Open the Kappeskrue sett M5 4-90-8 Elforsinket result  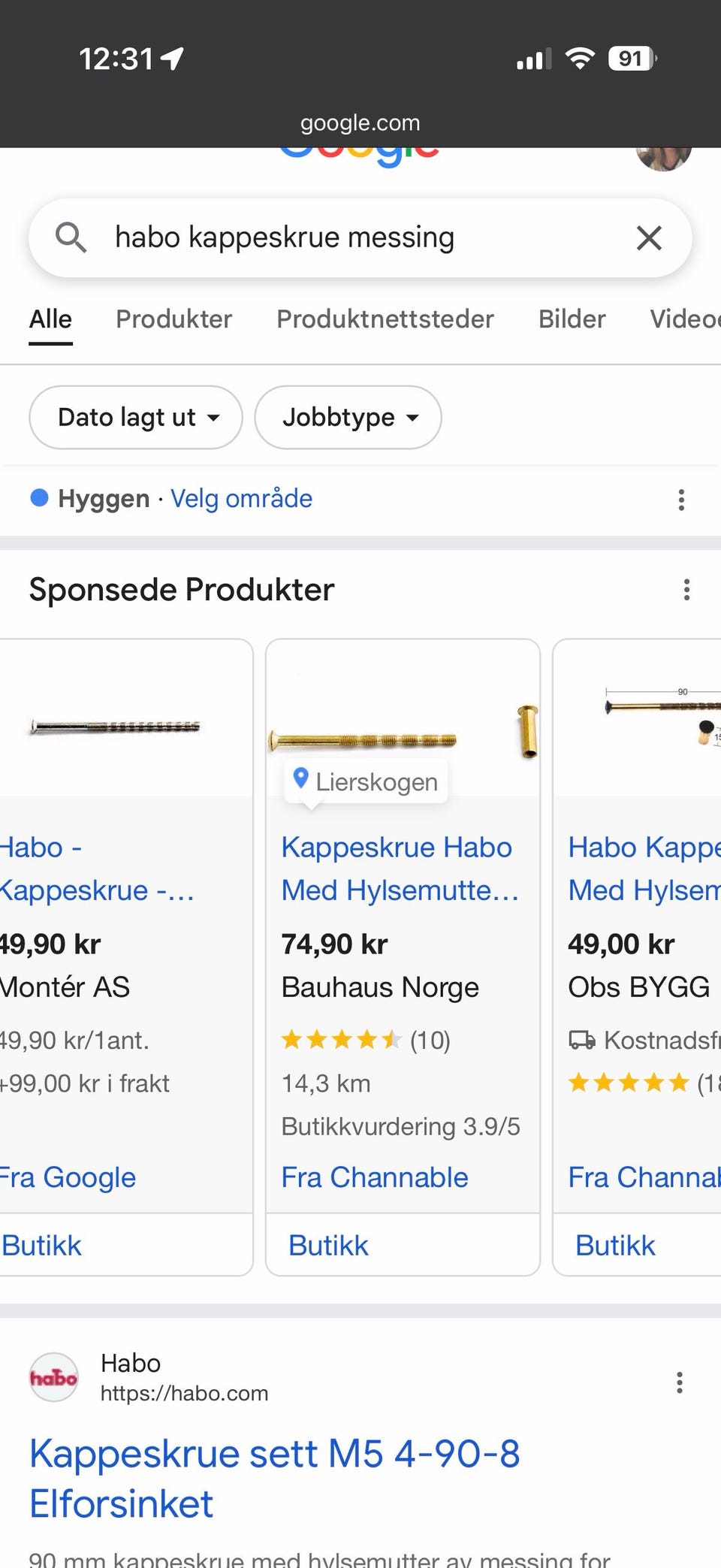click(274, 1479)
